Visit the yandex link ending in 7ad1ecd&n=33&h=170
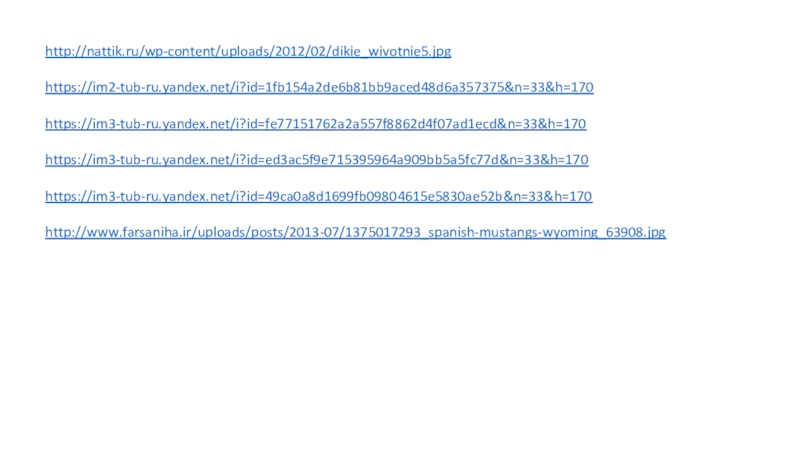This screenshot has width=800, height=450. point(316,124)
